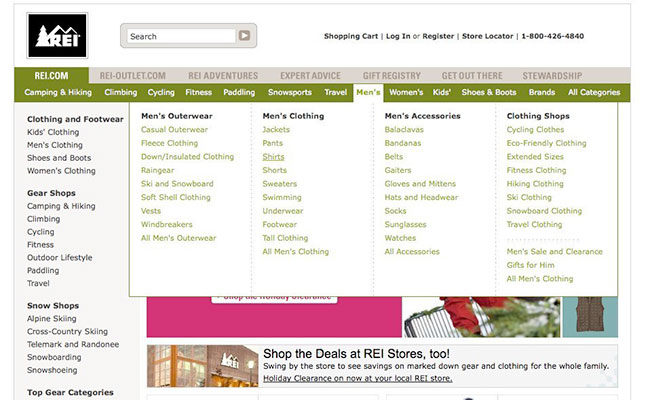This screenshot has width=650, height=400.
Task: Select Eco-Friendly Clothing link
Action: tap(547, 143)
